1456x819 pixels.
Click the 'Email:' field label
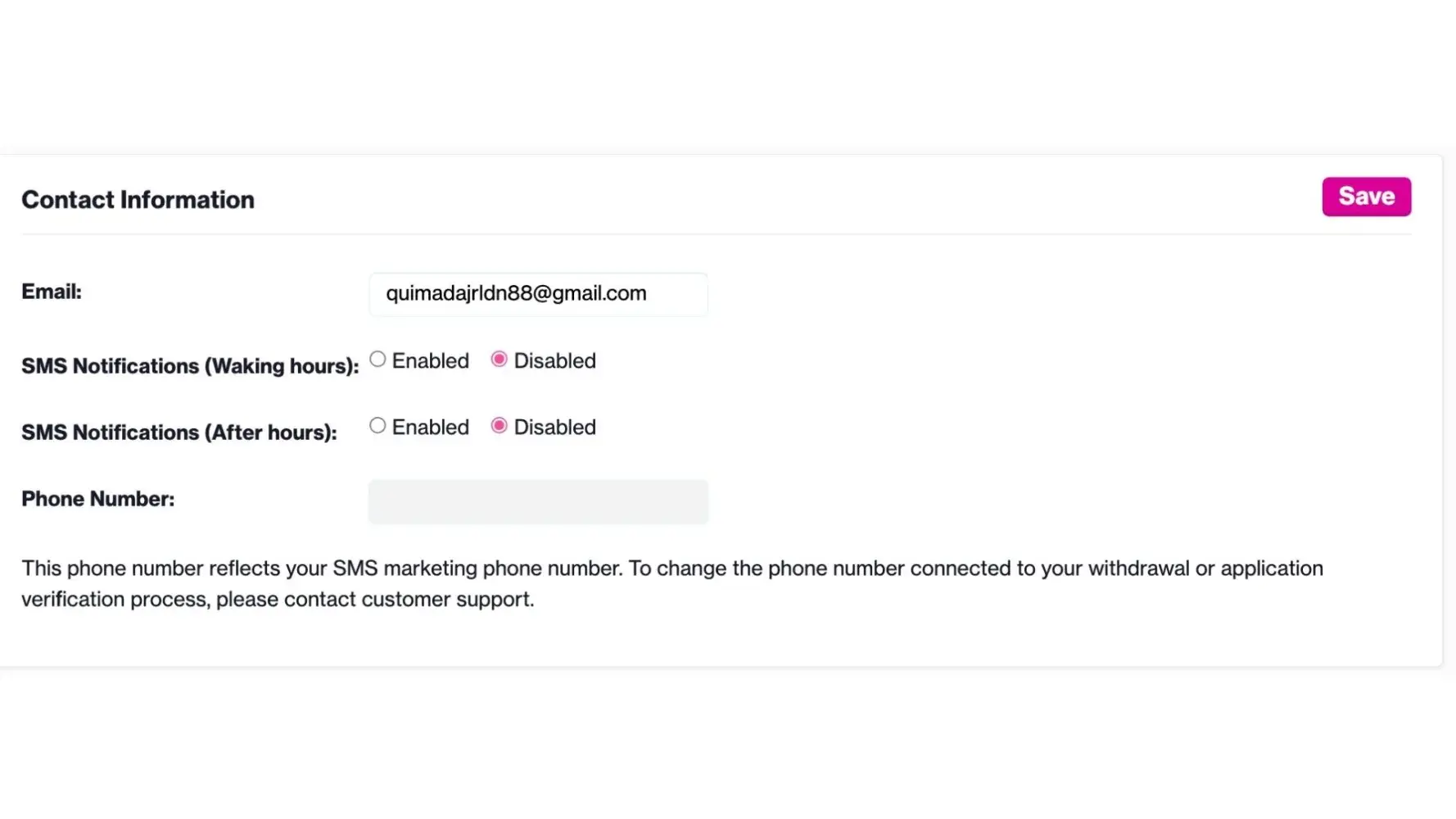tap(52, 292)
